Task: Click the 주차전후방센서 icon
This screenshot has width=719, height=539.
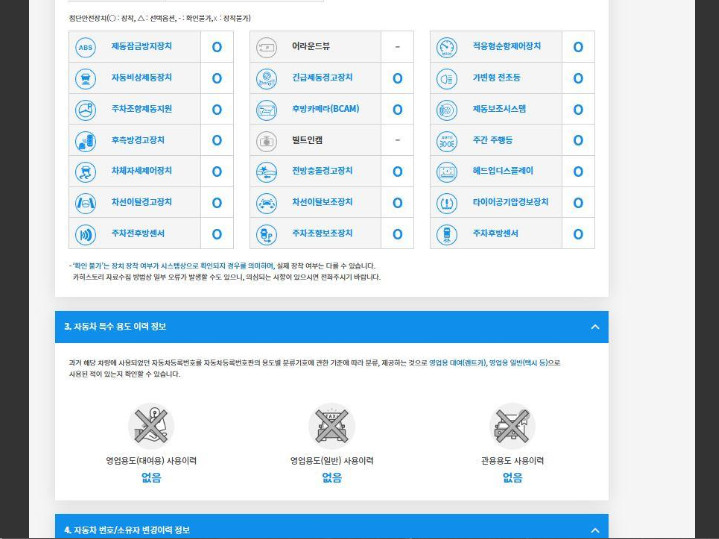Action: coord(85,234)
